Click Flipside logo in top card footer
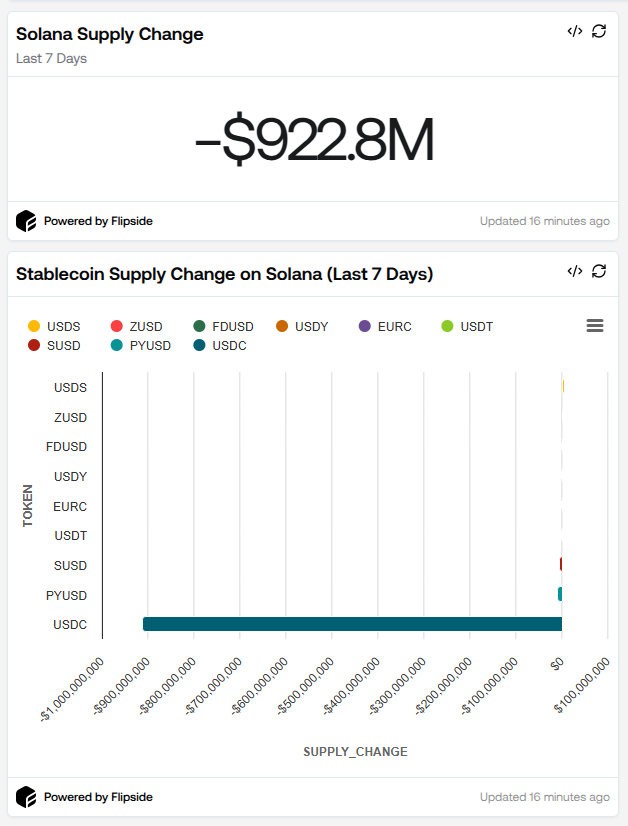Image resolution: width=628 pixels, height=826 pixels. [26, 221]
